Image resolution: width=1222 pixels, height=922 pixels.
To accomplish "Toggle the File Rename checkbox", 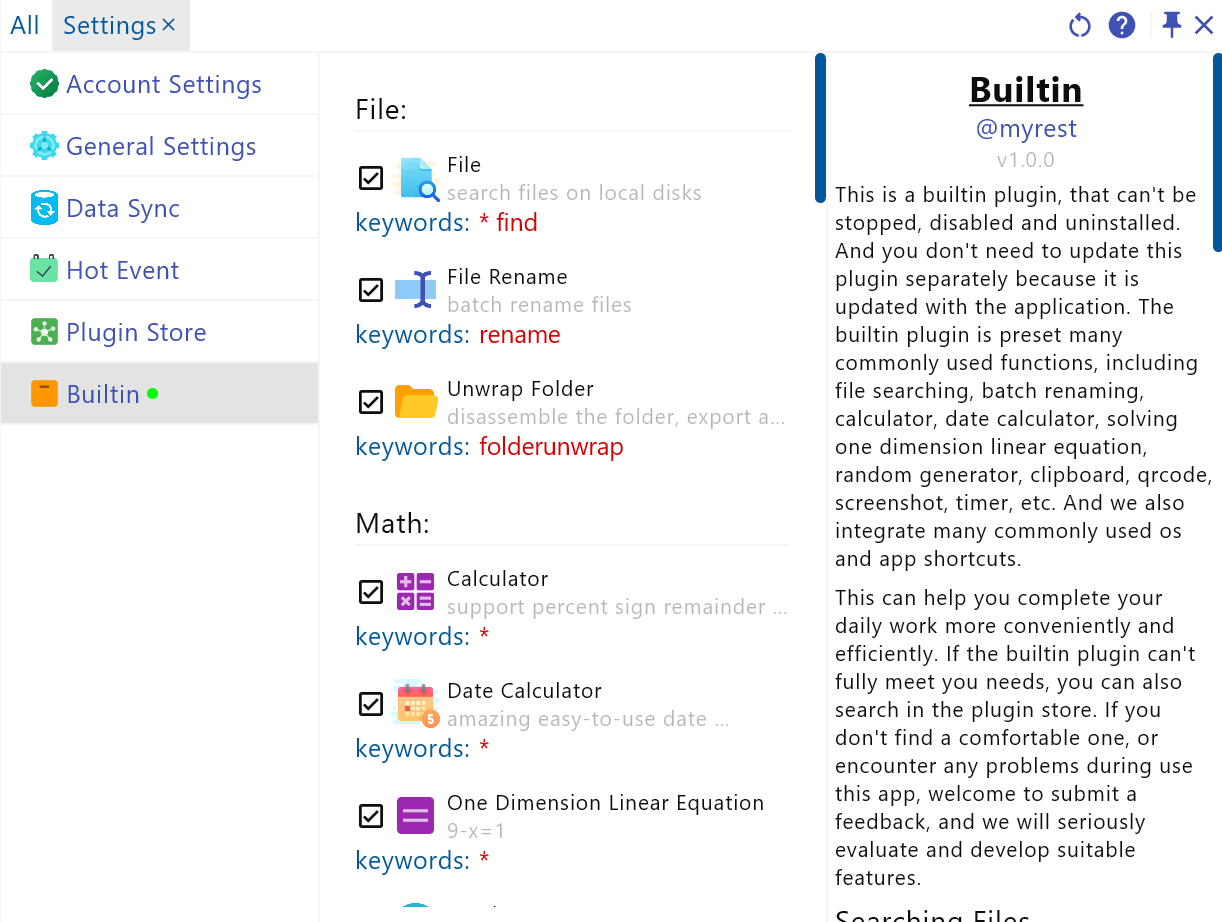I will coord(371,290).
